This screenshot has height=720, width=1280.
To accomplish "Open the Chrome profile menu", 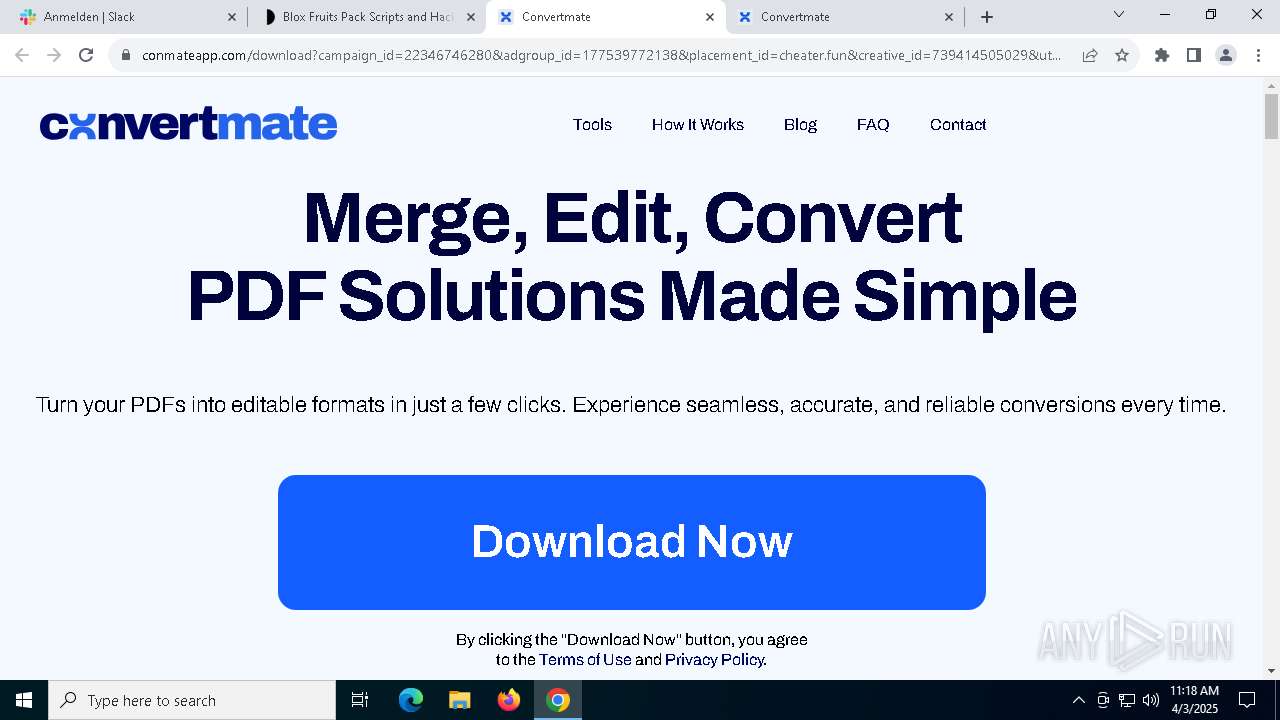I will [x=1226, y=55].
